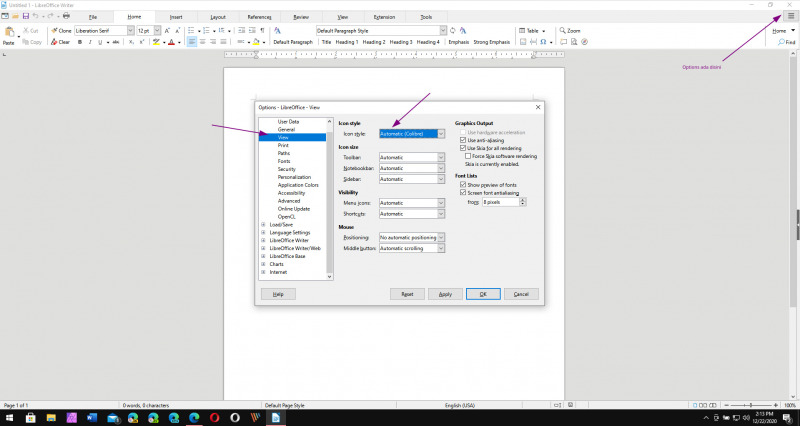Insert special character Omega icon
The width and height of the screenshot is (800, 426).
543,42
